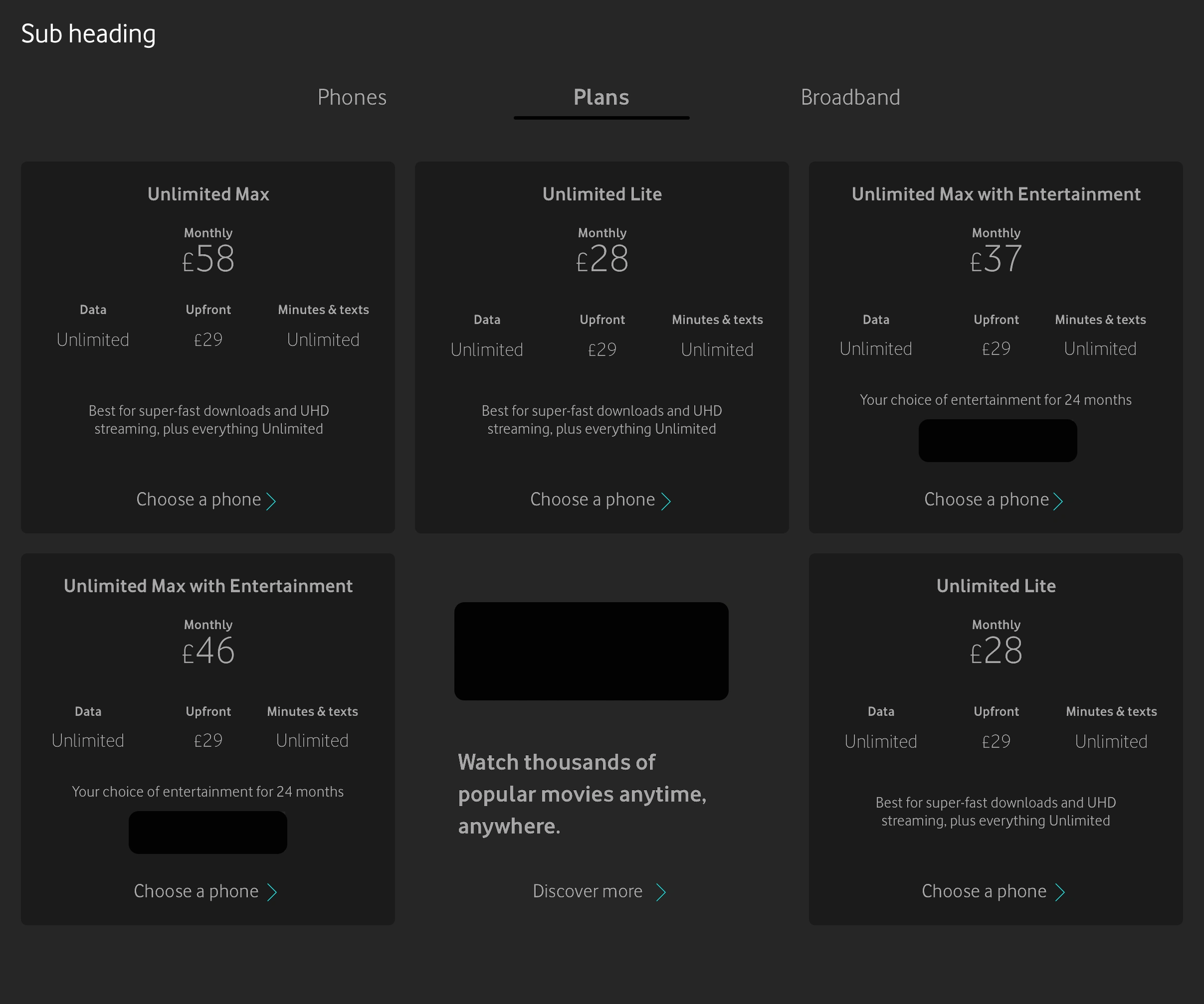Switch to the Phones tab
Viewport: 1204px width, 1004px height.
[352, 97]
